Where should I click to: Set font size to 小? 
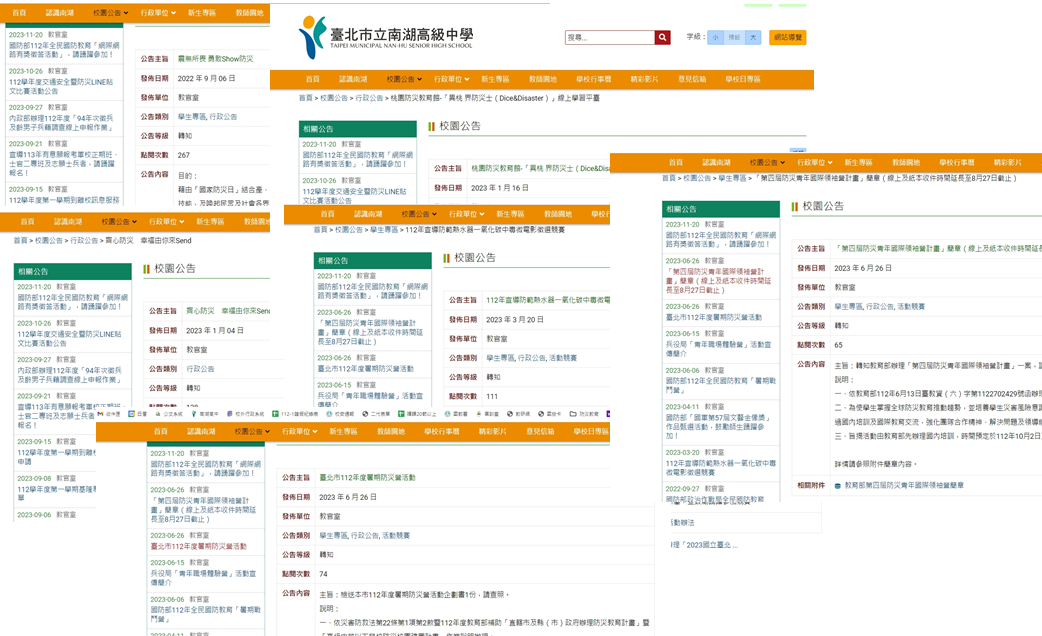[715, 38]
